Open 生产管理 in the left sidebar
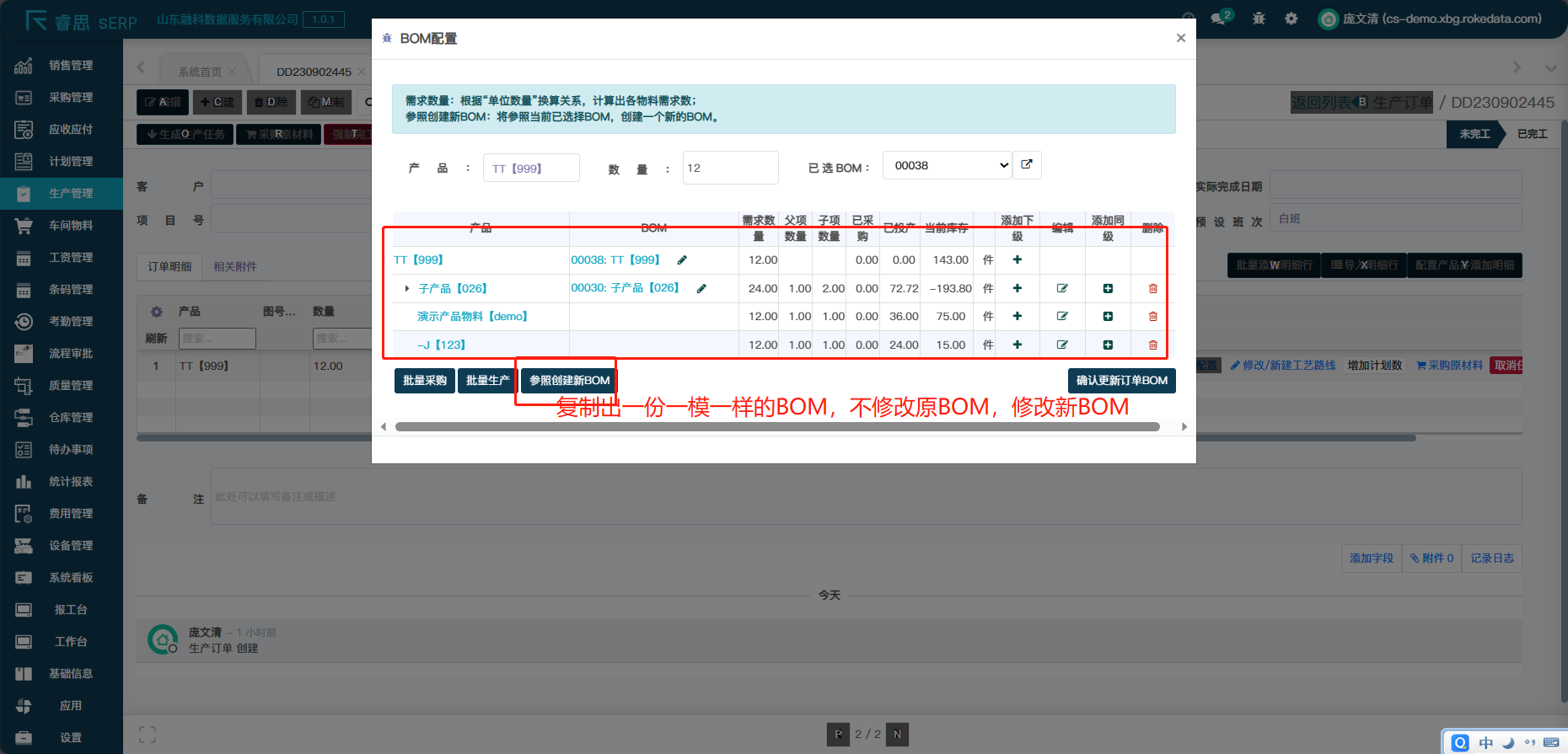The width and height of the screenshot is (1568, 754). (70, 194)
